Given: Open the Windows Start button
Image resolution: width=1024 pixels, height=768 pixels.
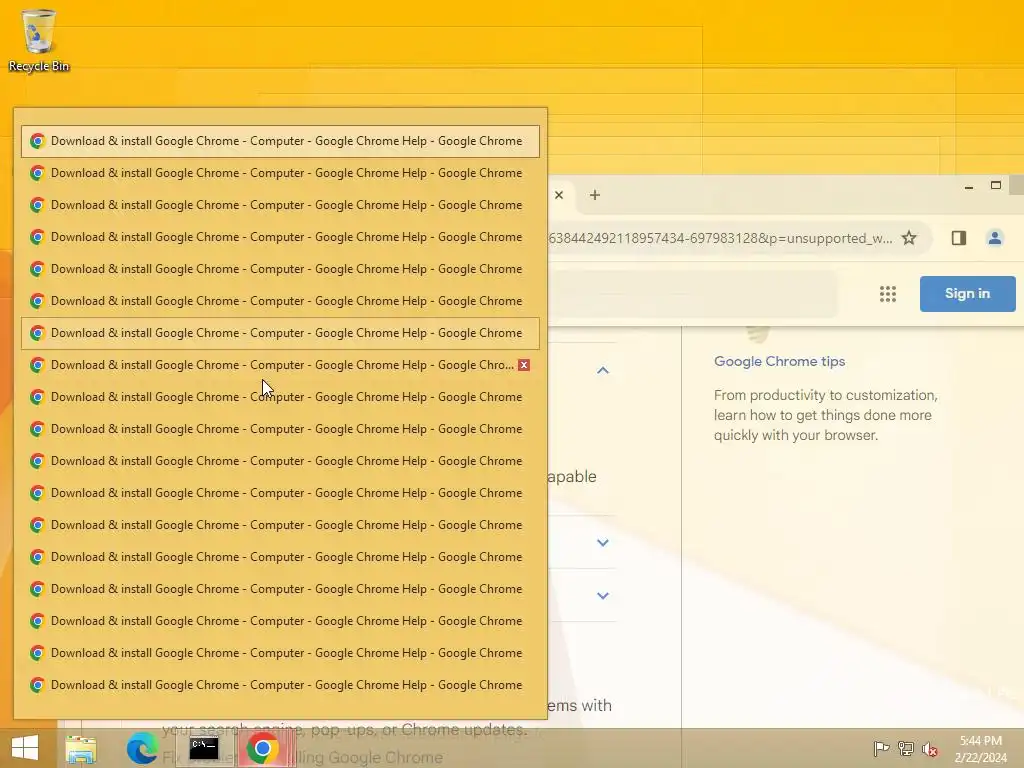Looking at the screenshot, I should [25, 748].
